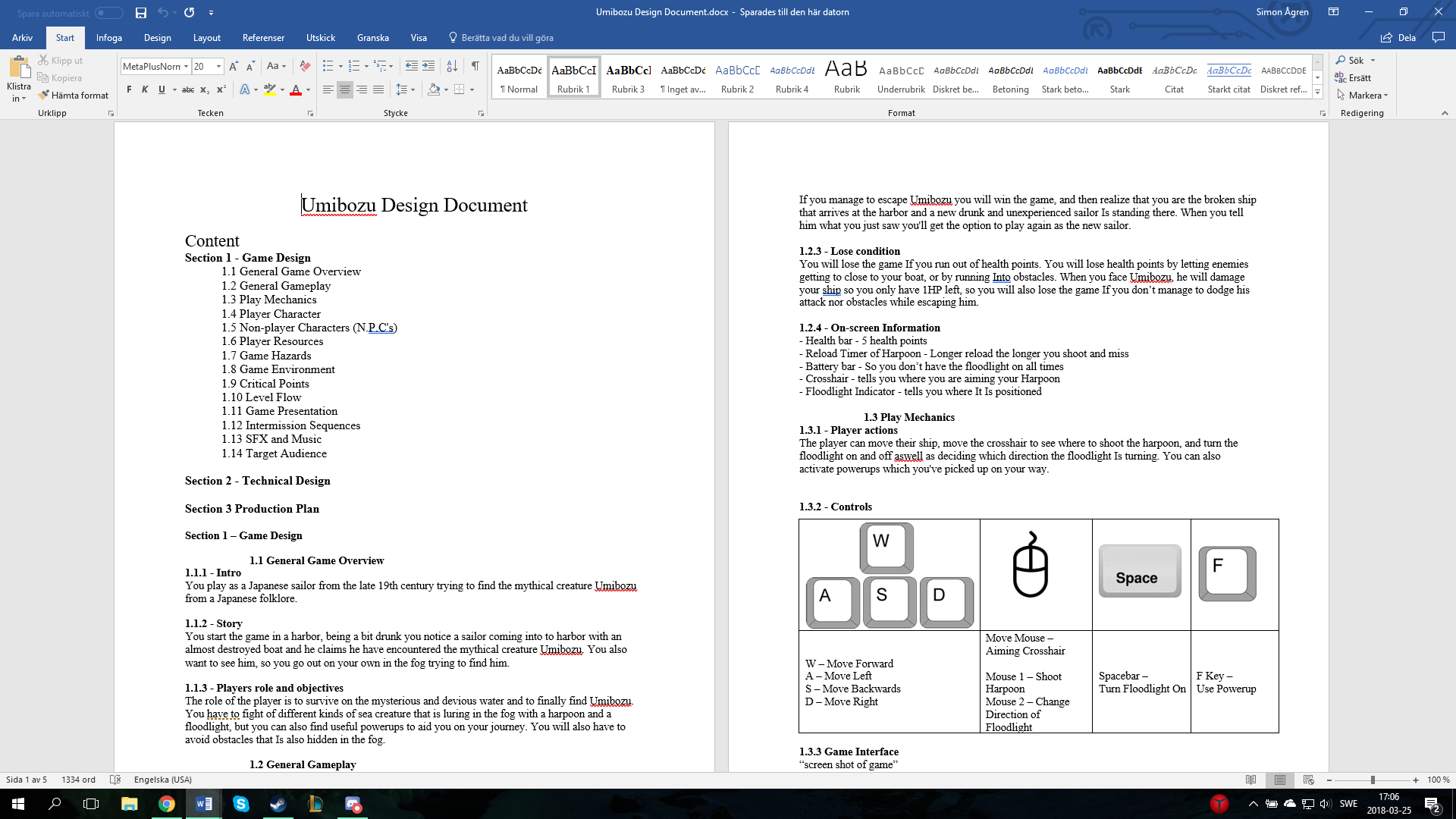
Task: Toggle bold (F) formatting
Action: tap(129, 89)
